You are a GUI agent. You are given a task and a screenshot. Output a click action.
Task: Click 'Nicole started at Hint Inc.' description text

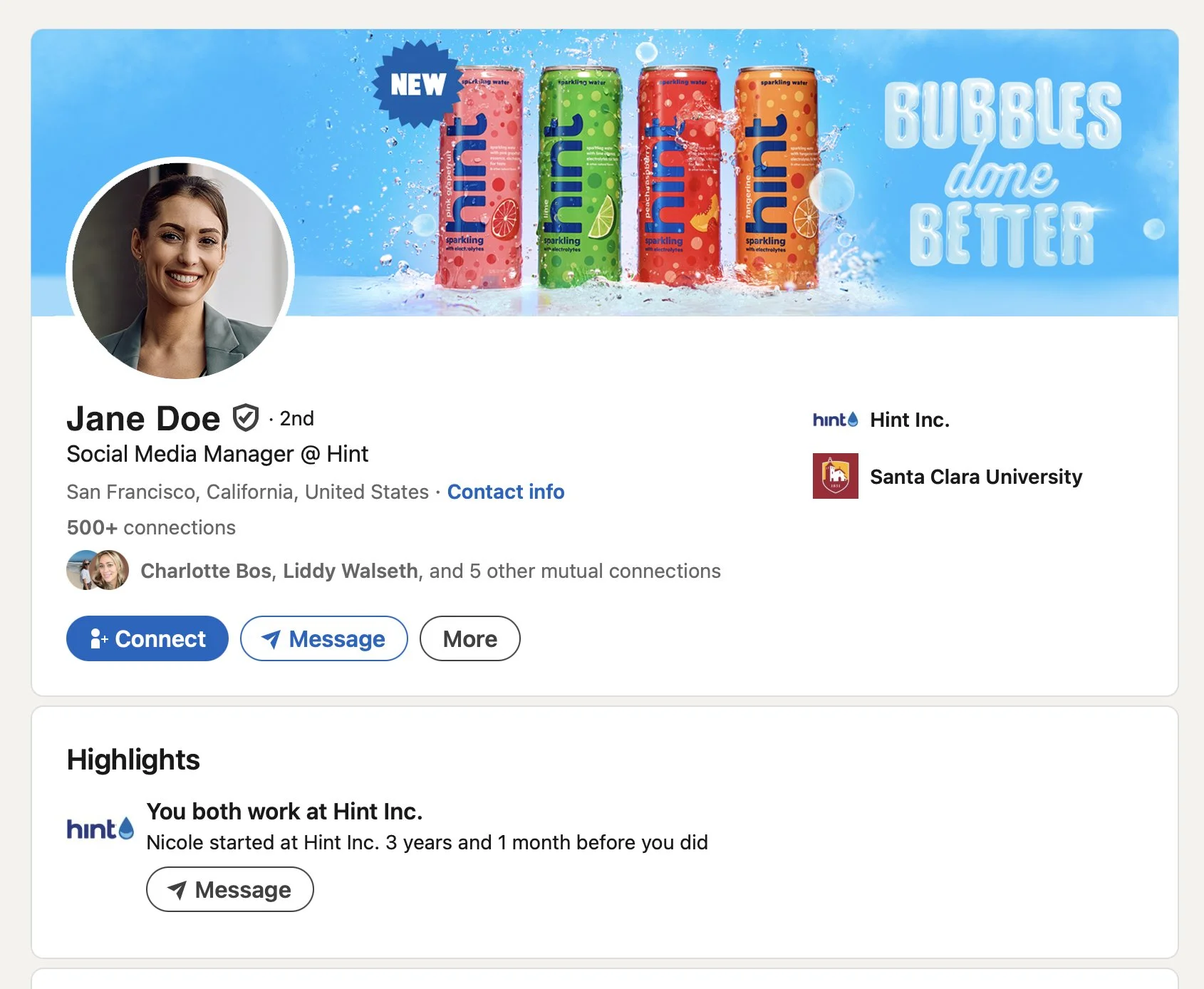[427, 842]
